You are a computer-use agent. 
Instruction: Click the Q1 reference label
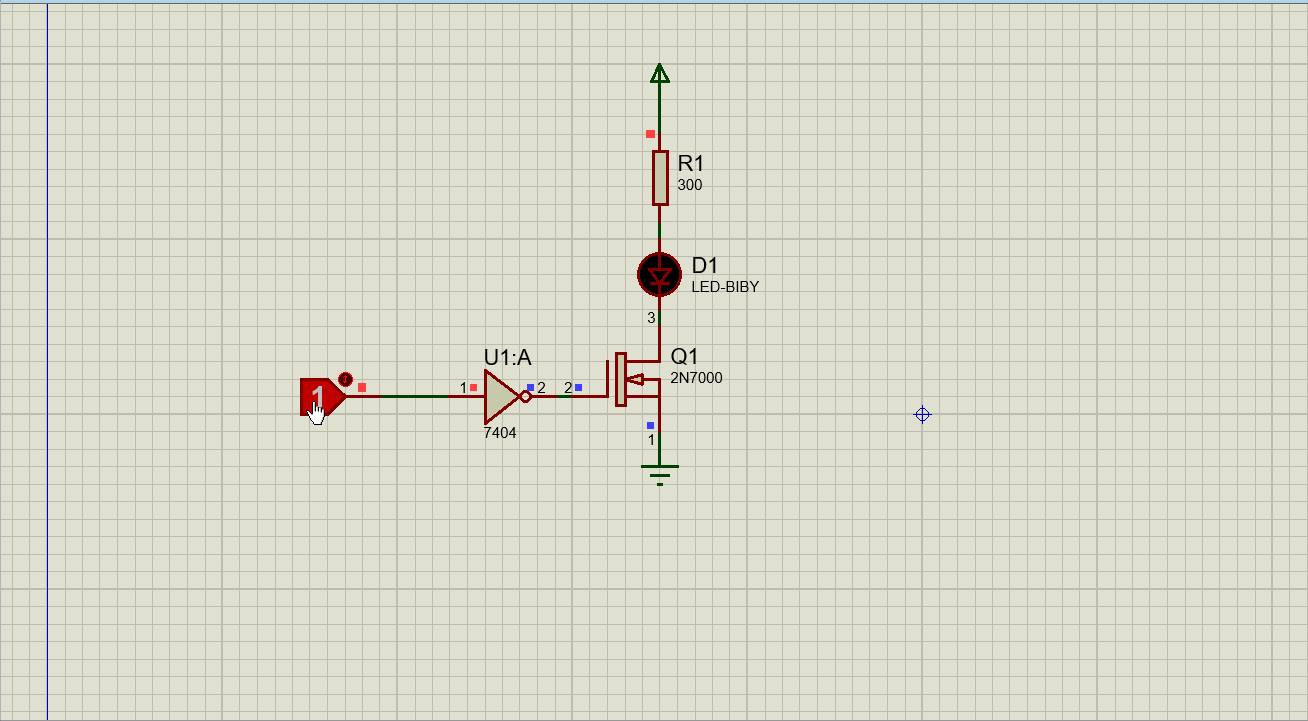(684, 356)
